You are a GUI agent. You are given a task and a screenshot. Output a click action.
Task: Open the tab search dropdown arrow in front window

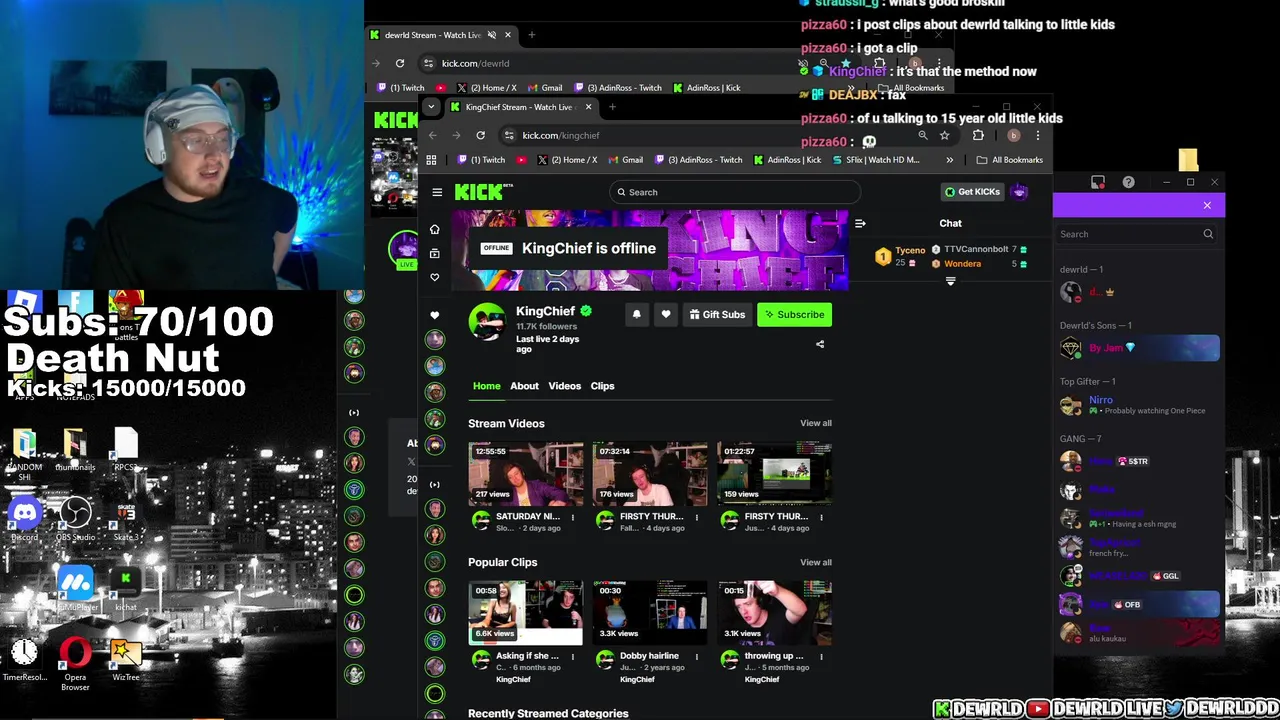(x=431, y=107)
